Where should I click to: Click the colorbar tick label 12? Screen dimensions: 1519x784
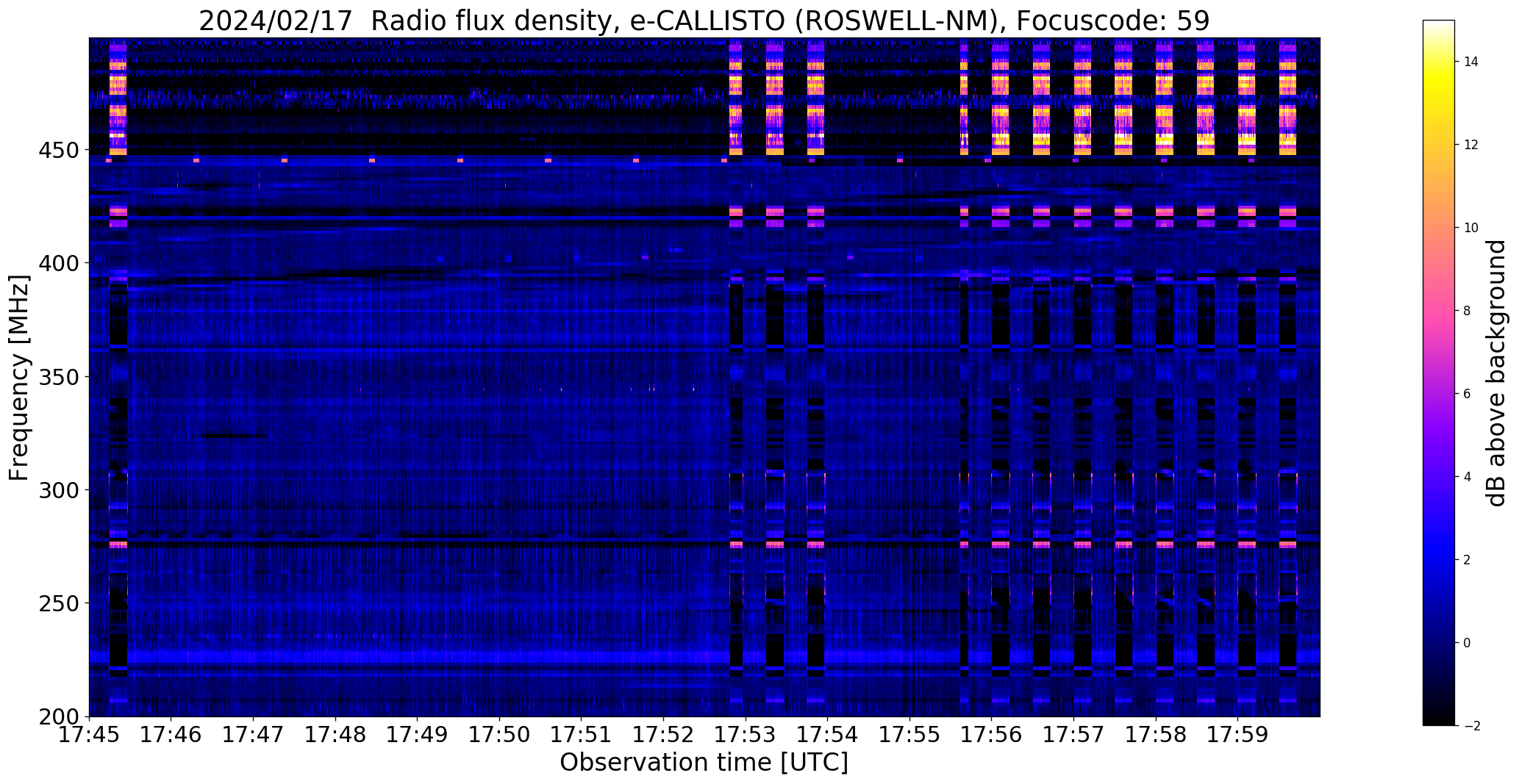click(1470, 145)
